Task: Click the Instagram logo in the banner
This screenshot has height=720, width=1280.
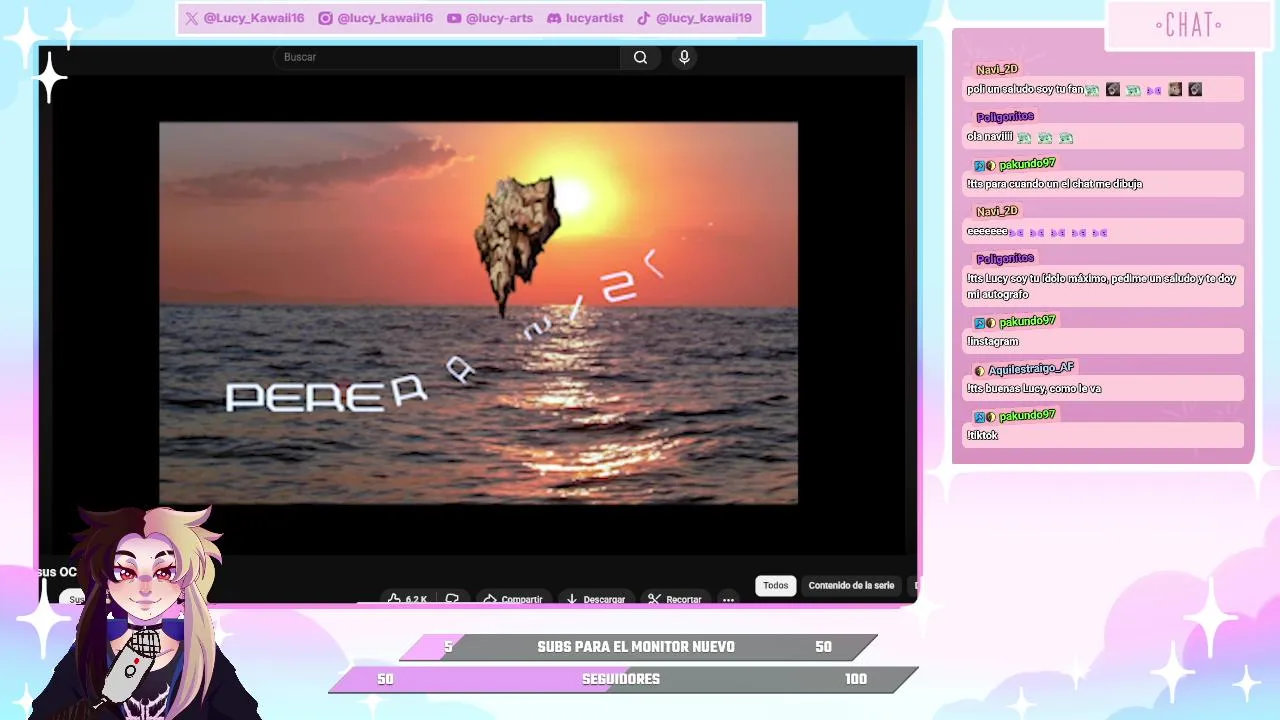Action: pos(325,18)
